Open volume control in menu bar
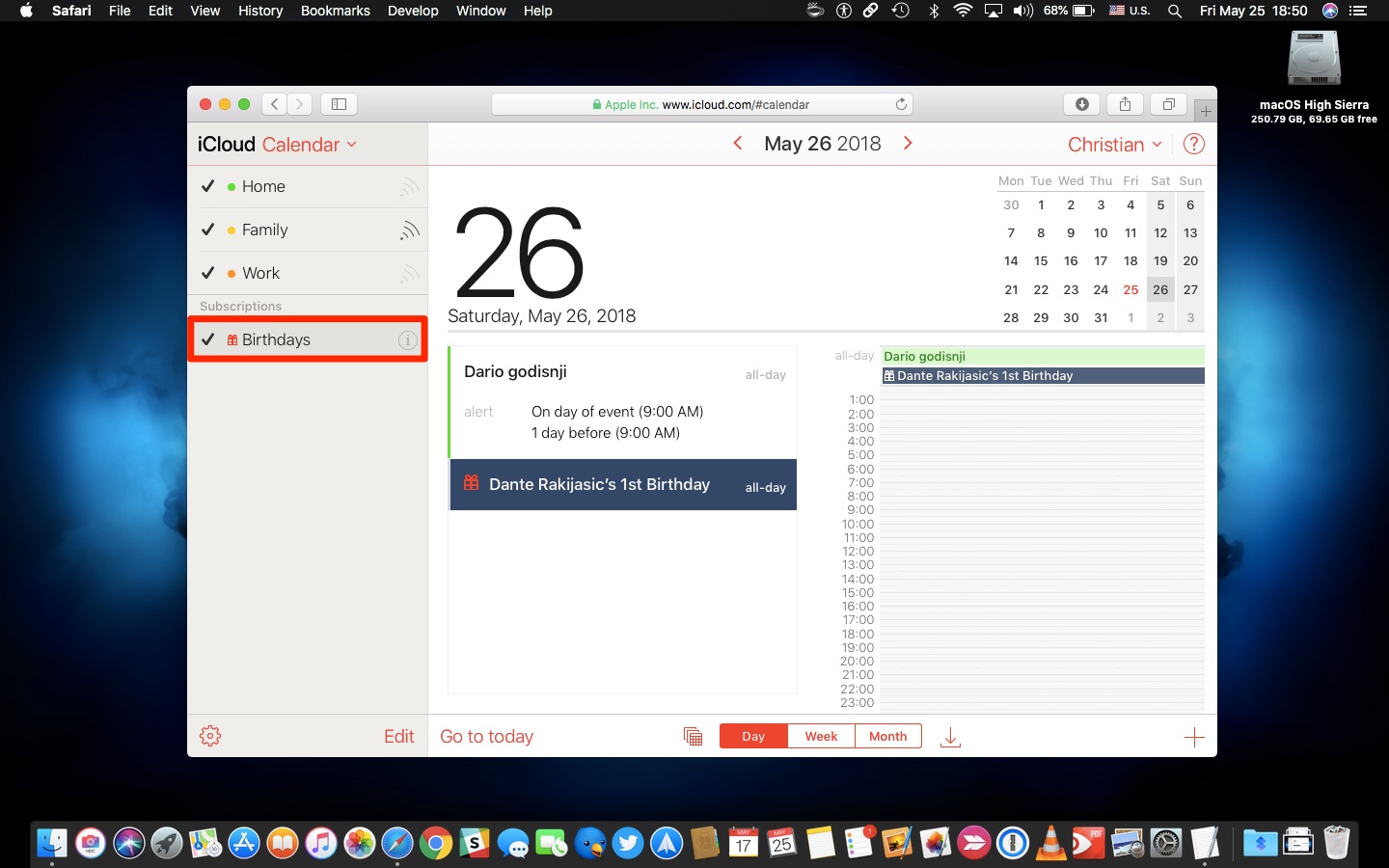 [1023, 11]
